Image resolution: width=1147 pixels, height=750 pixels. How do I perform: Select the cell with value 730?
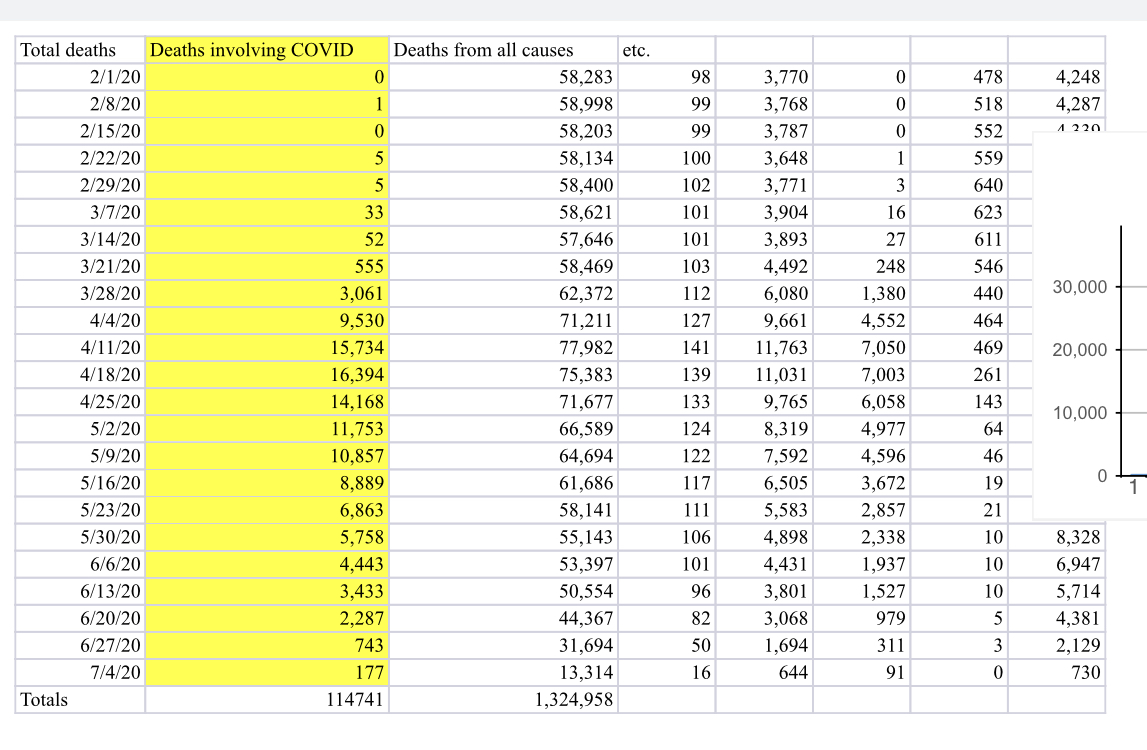click(1056, 672)
